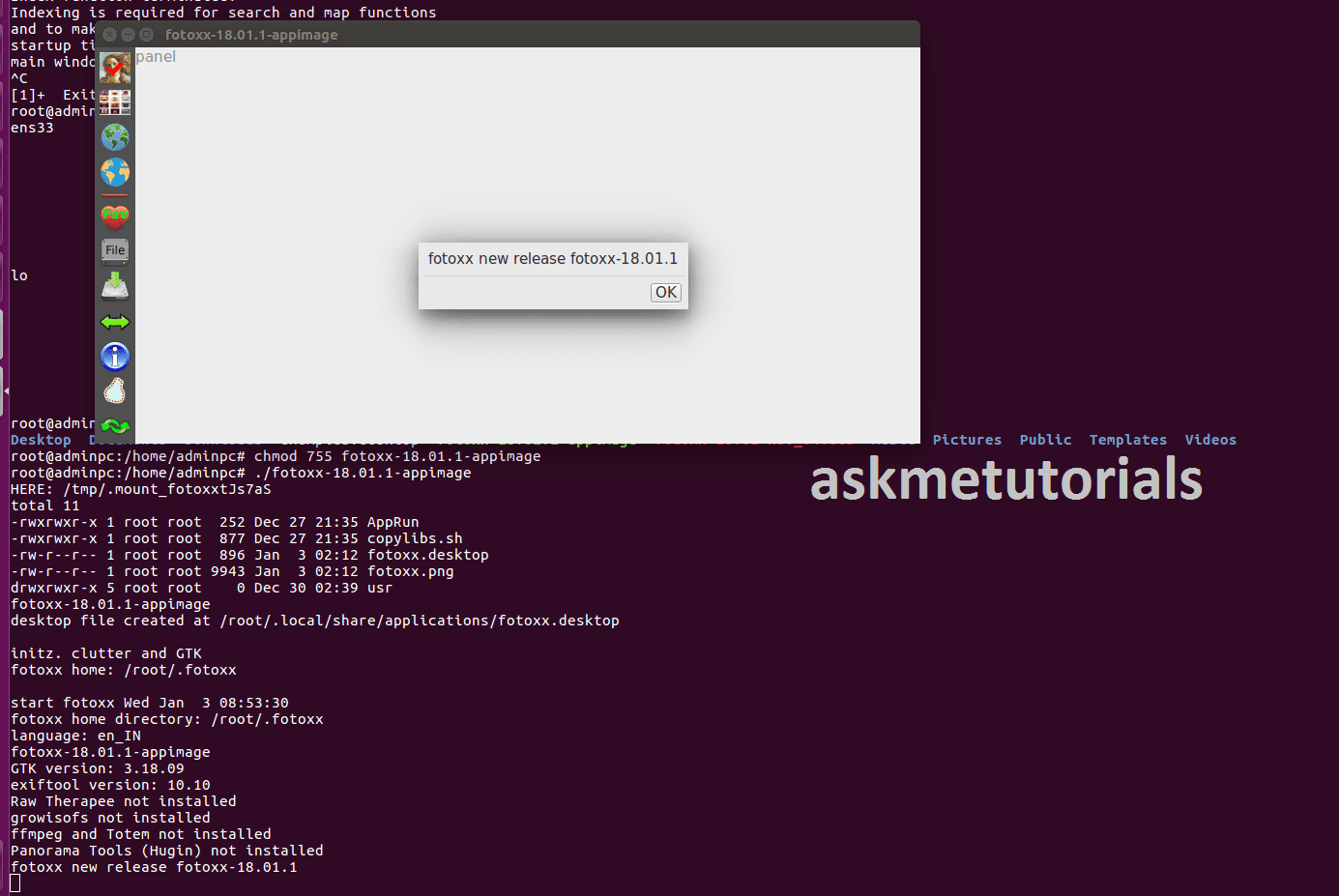Click the green double-arrow prev/next icon

115,322
